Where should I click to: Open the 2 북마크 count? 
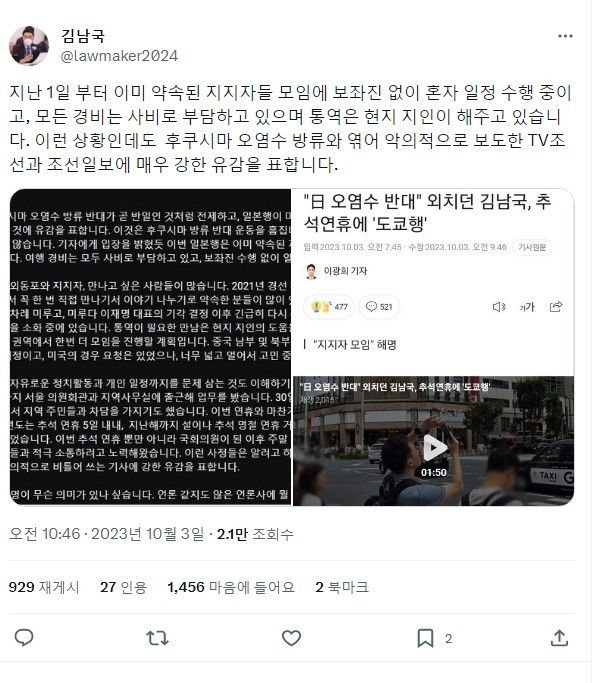[342, 587]
